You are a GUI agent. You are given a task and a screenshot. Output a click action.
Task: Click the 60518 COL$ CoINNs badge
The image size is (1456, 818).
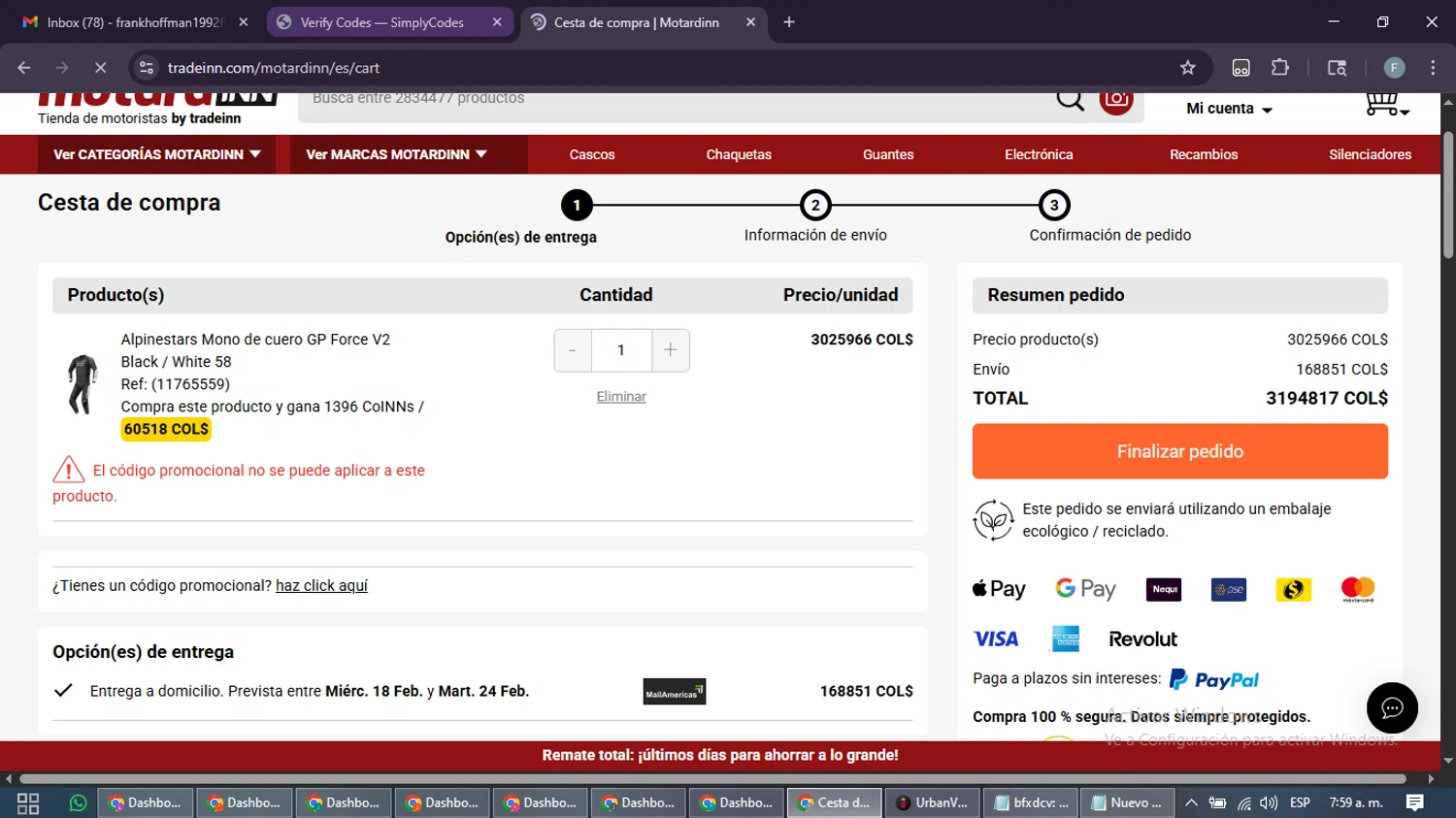point(166,429)
